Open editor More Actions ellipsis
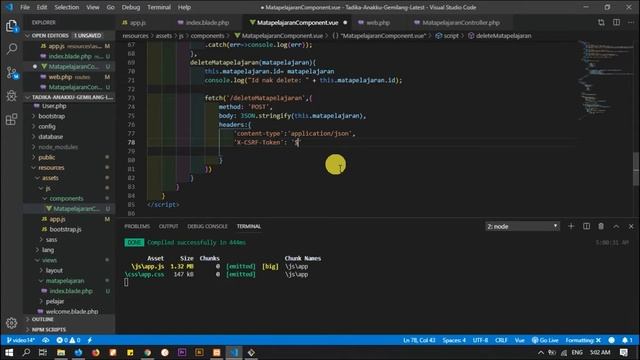Screen dimensions: 640x360 [631, 22]
